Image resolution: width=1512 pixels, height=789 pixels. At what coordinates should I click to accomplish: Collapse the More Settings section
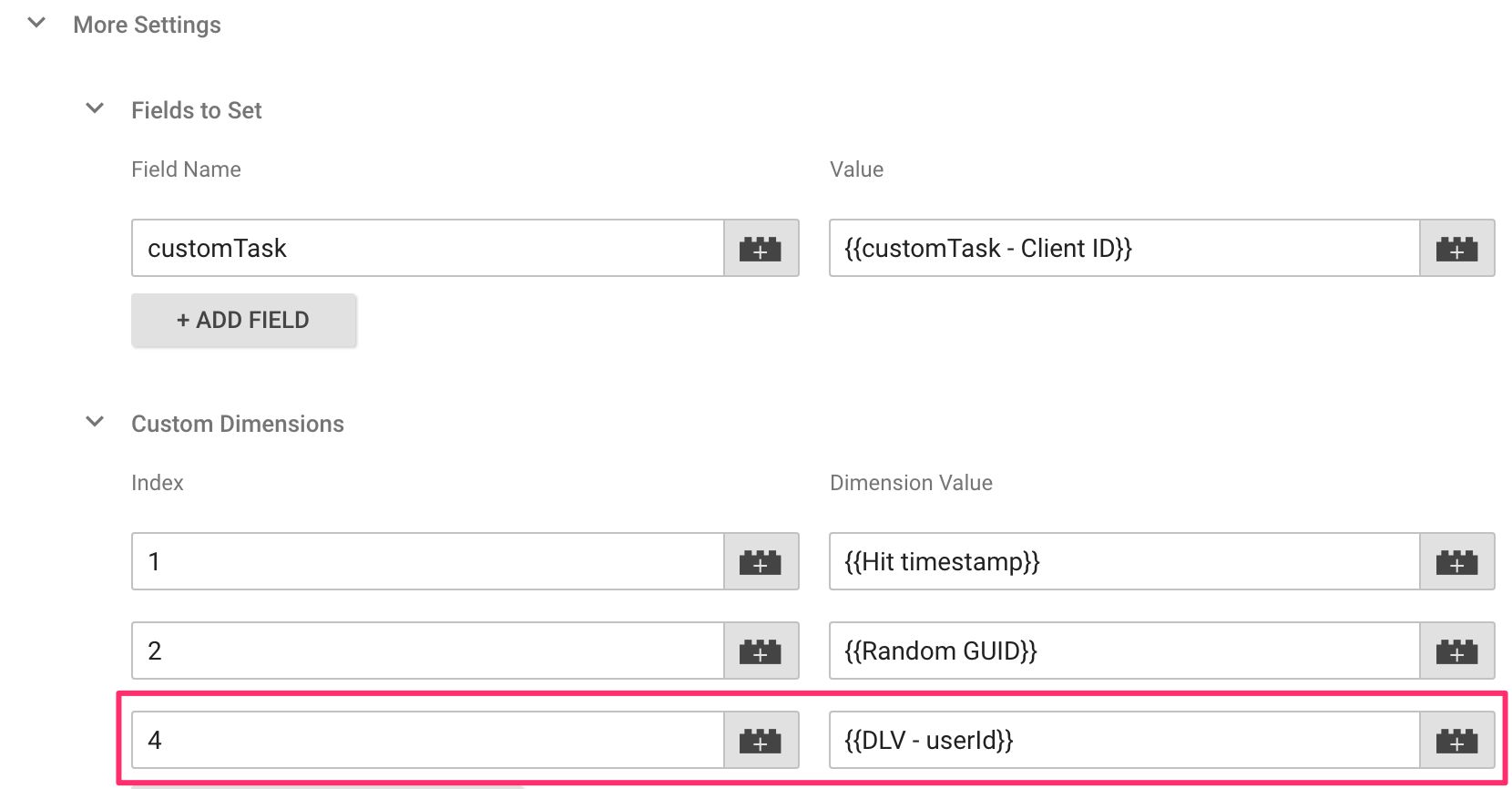(36, 23)
